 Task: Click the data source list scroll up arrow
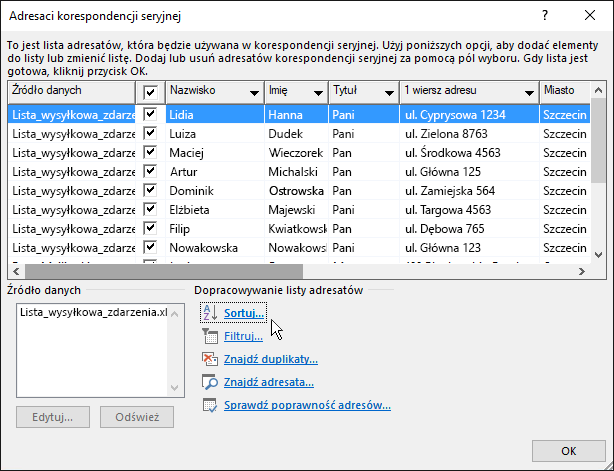tap(175, 314)
